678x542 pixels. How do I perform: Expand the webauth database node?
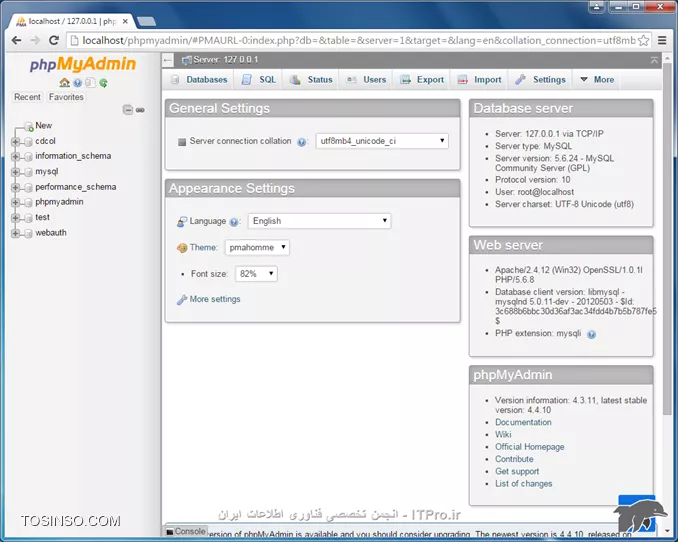[16, 233]
